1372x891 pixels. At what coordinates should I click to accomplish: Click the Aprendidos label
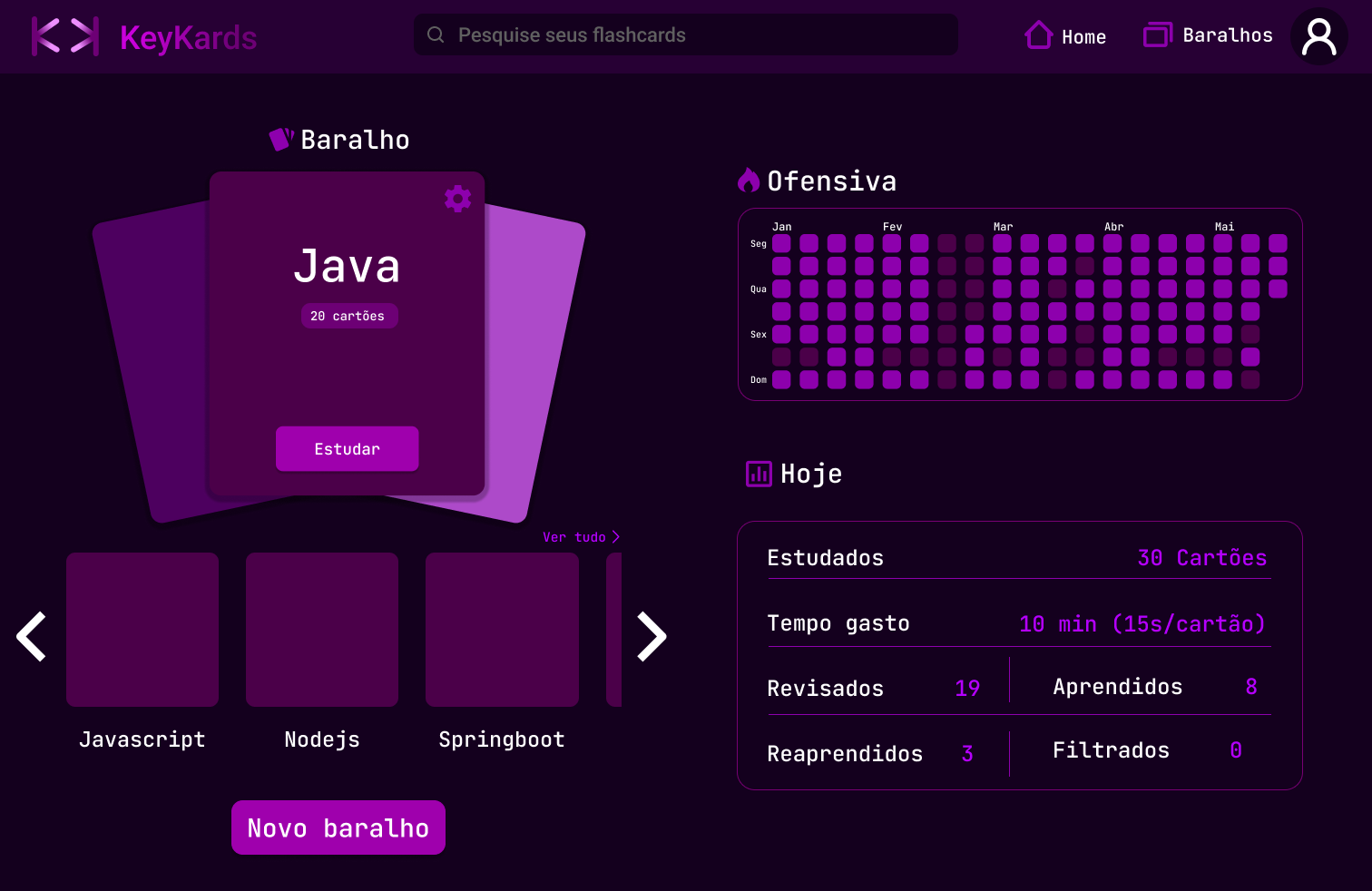[x=1118, y=687]
